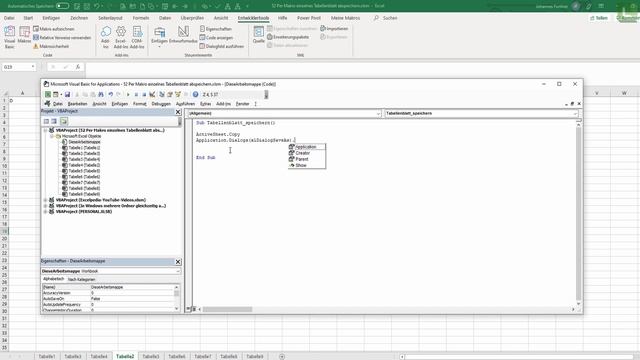Click the Break pause icon in VBA toolbar

coord(136,94)
